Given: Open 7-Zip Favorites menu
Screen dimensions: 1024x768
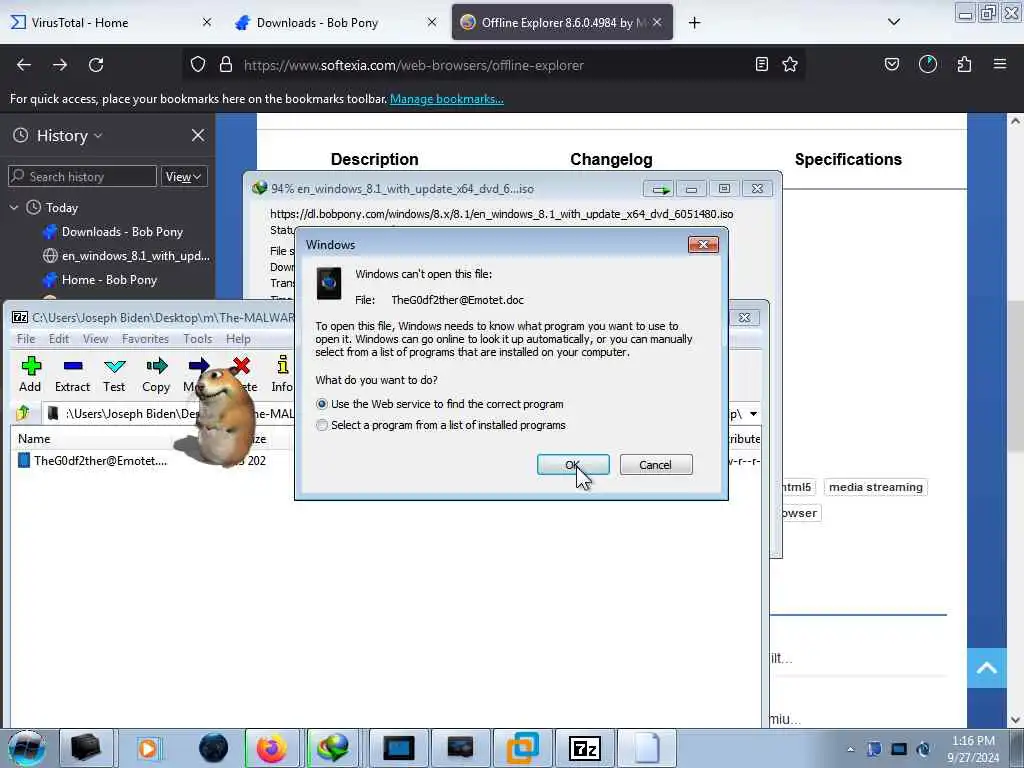Looking at the screenshot, I should pos(145,339).
